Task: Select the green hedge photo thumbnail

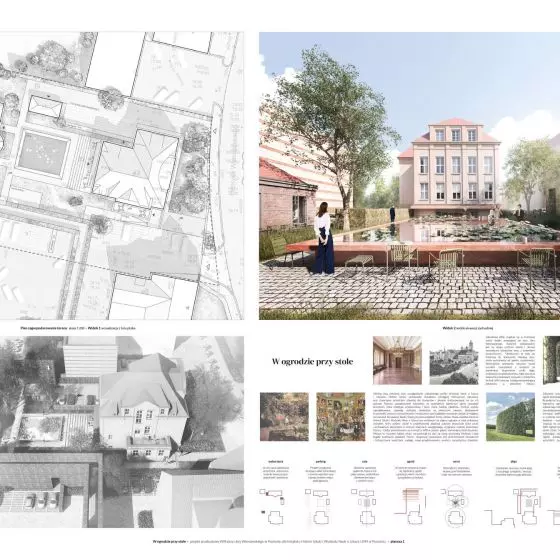Action: [x=510, y=417]
